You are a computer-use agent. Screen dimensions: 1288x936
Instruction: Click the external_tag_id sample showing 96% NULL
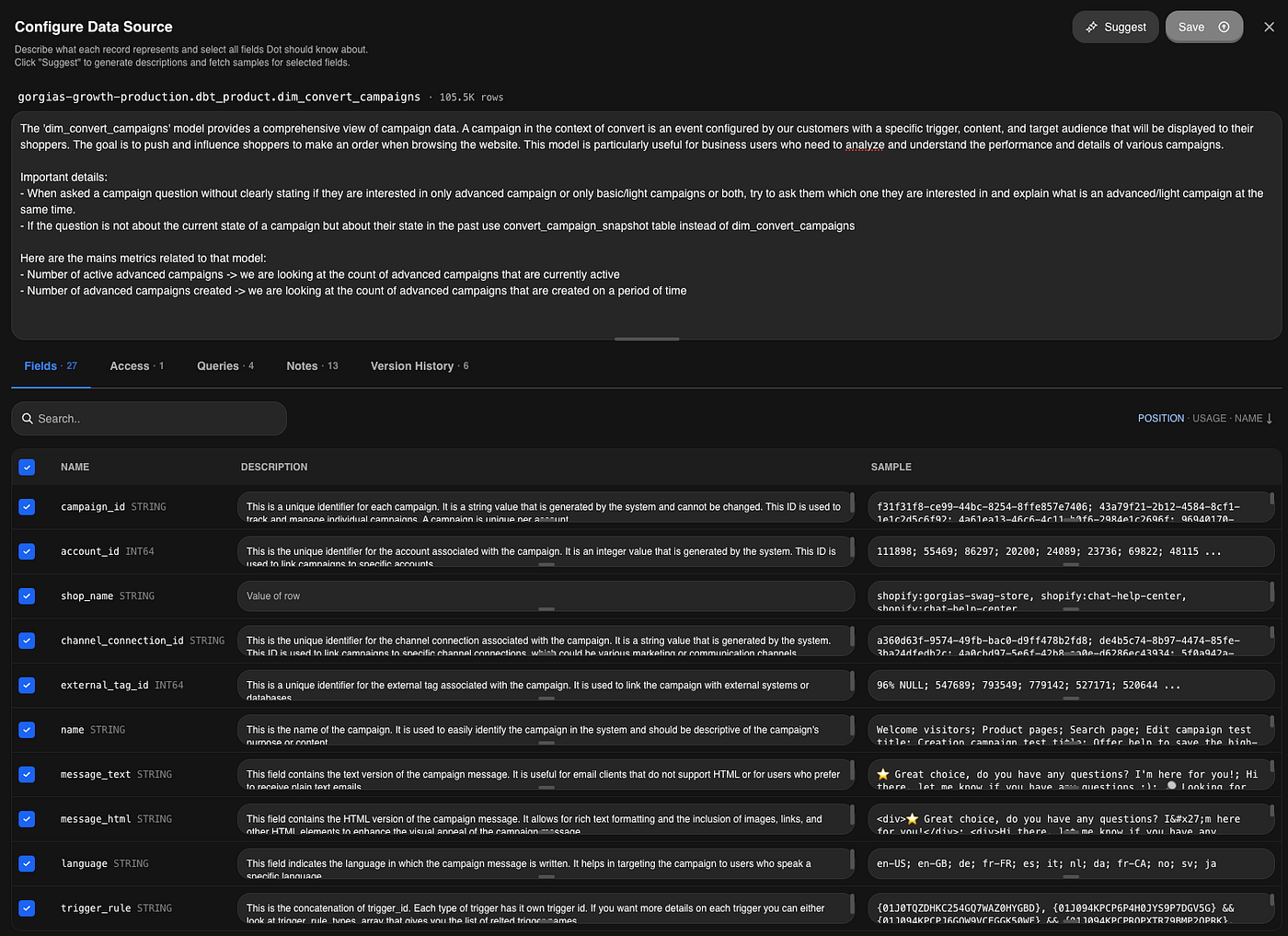click(1071, 686)
